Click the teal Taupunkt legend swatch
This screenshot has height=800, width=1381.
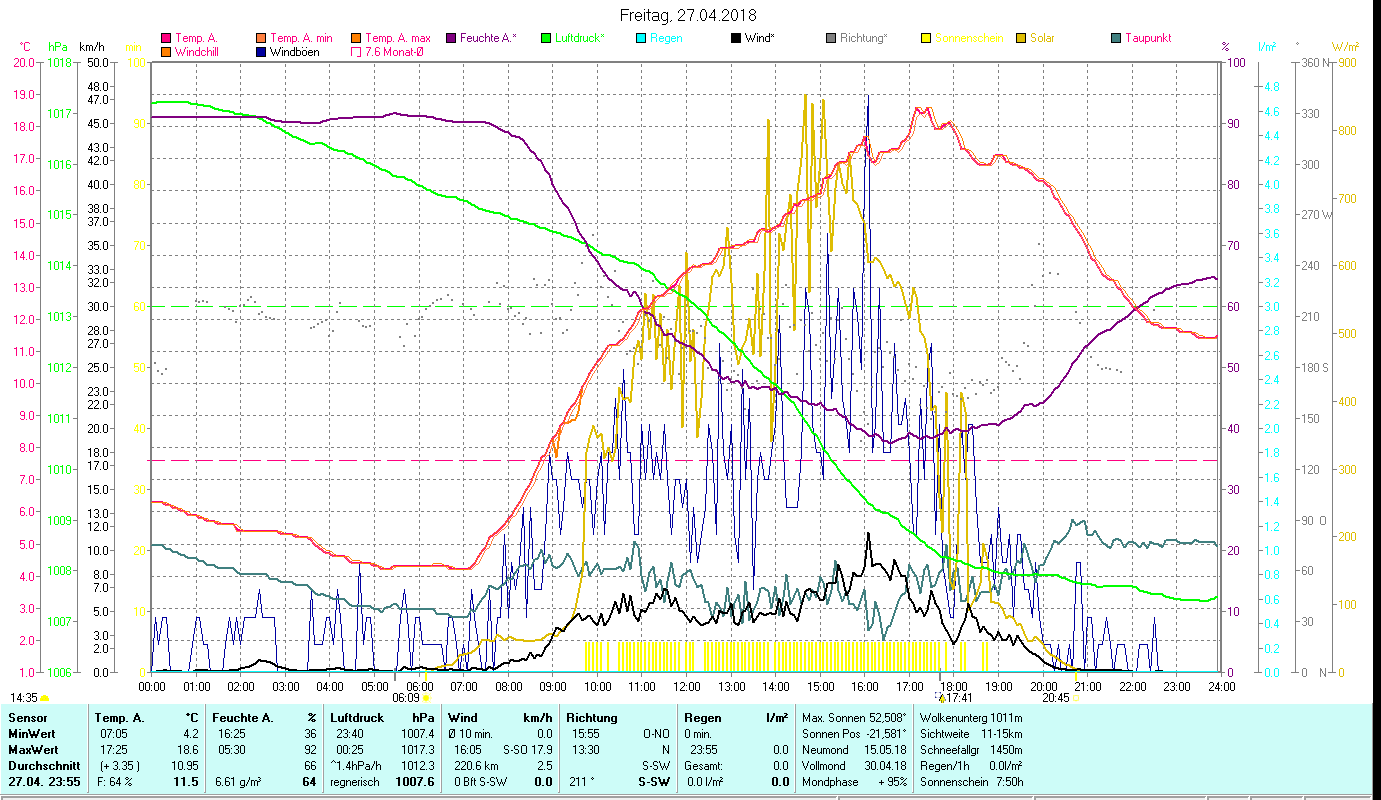[x=1116, y=38]
